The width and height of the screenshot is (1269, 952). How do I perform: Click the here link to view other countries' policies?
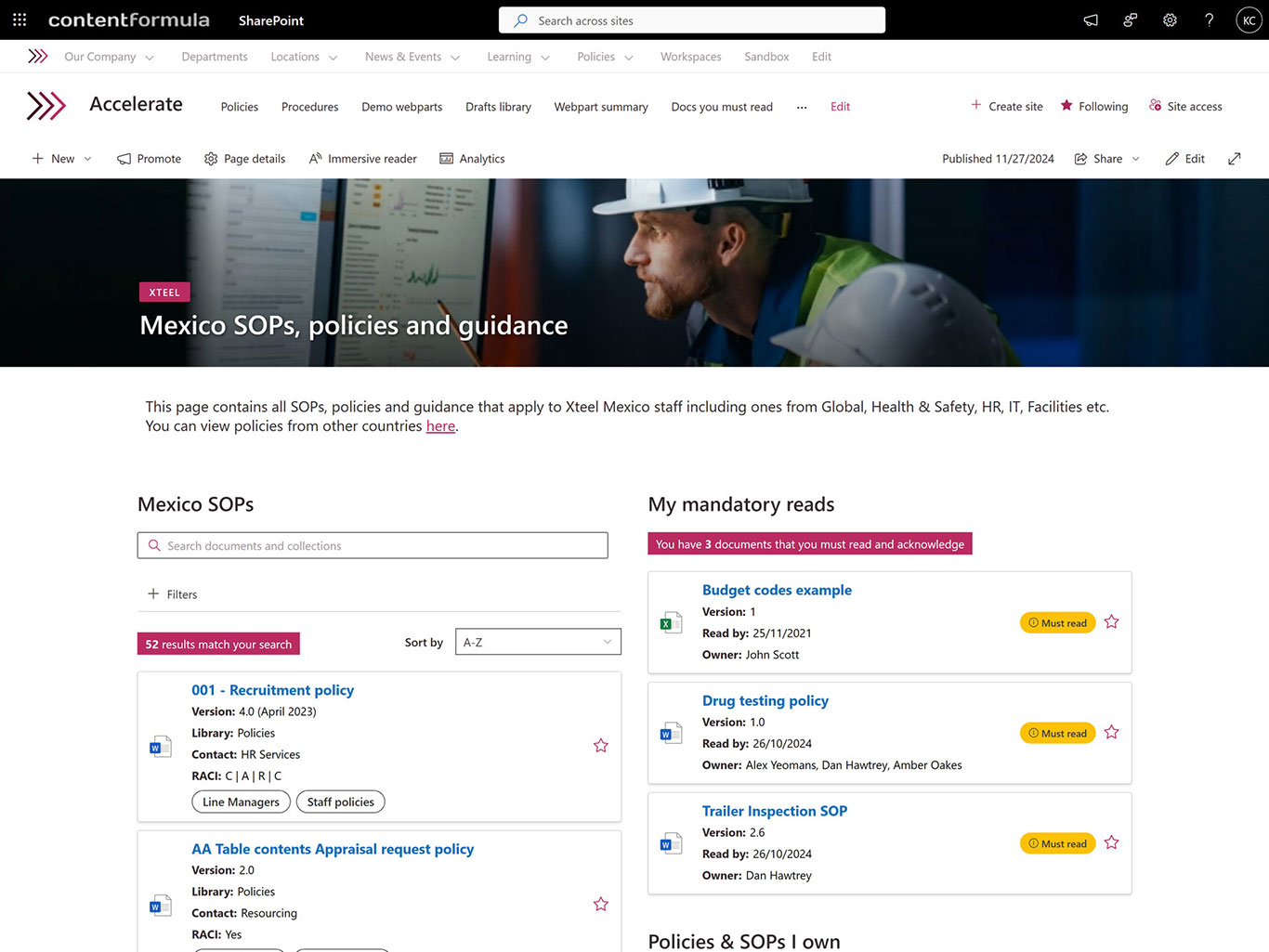[x=439, y=425]
